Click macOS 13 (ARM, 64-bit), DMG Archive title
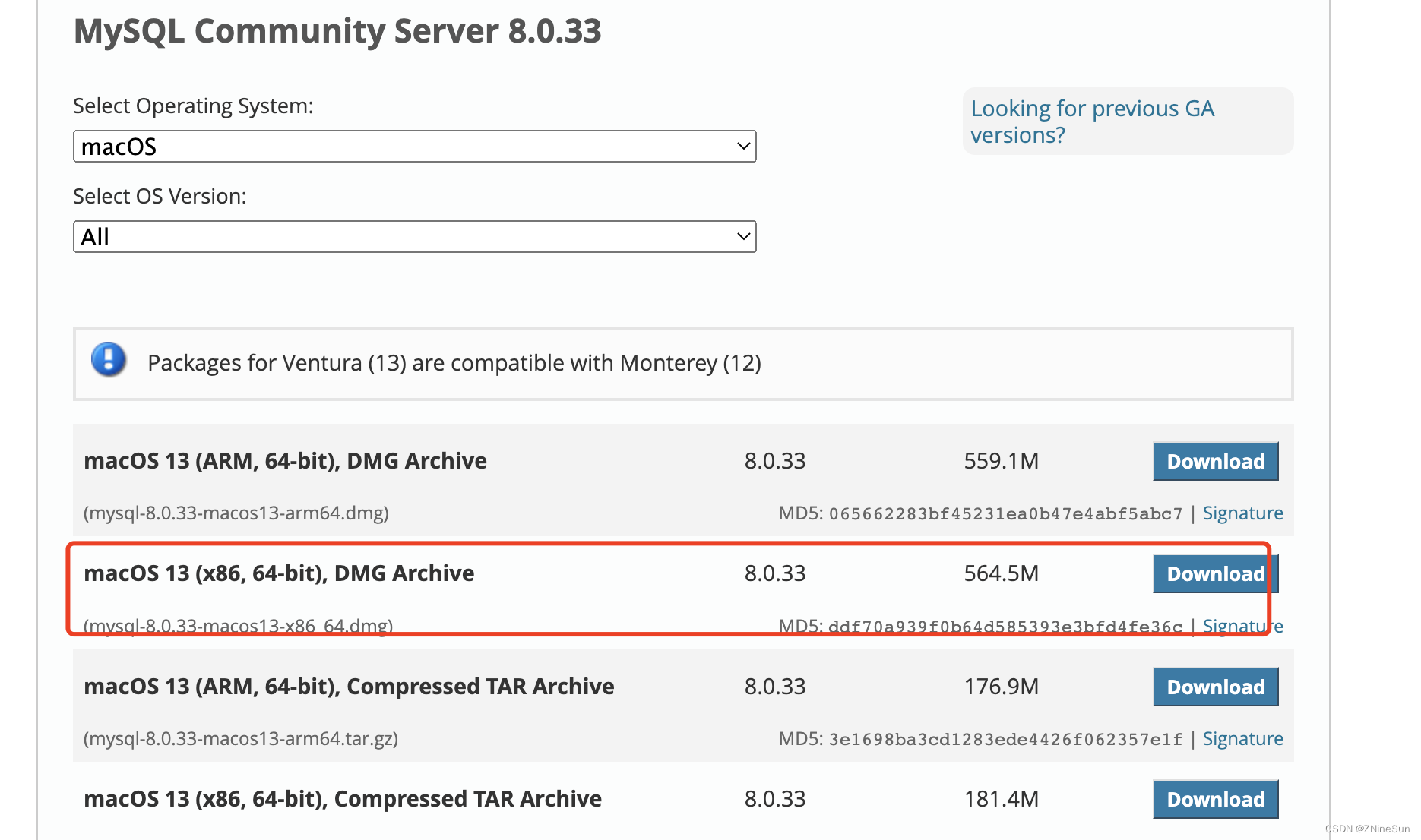The width and height of the screenshot is (1421, 840). point(285,461)
